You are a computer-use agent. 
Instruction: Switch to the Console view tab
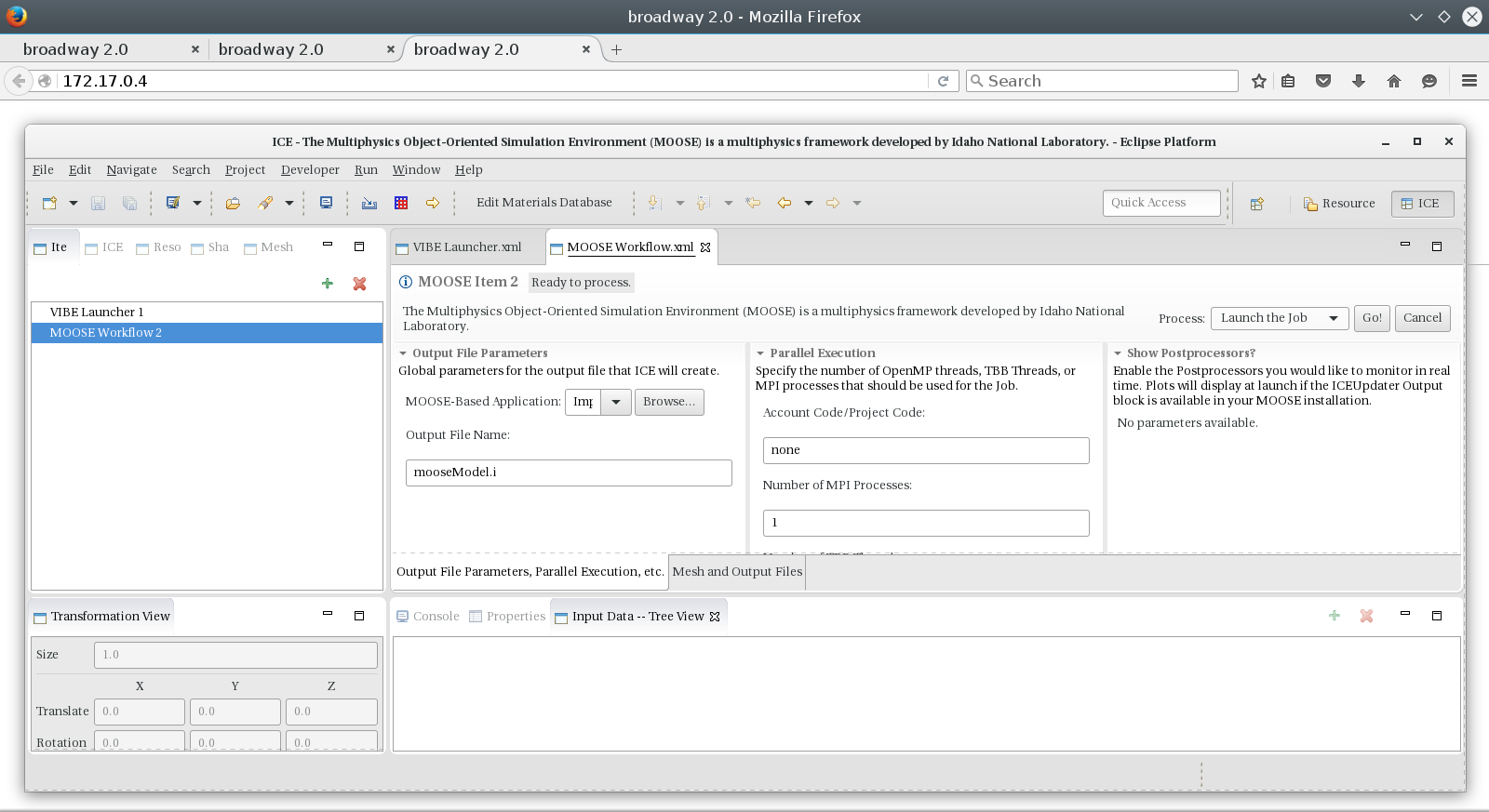point(427,617)
